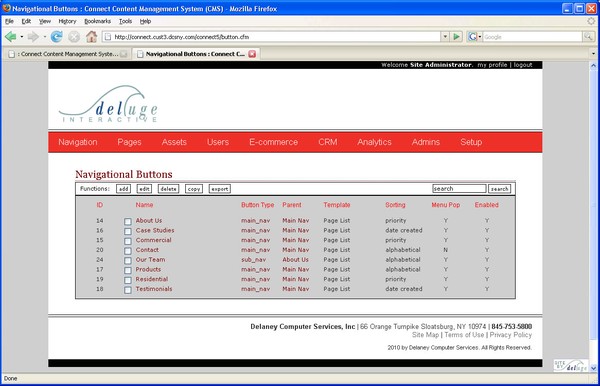
Task: Open the History menu
Action: pos(67,21)
